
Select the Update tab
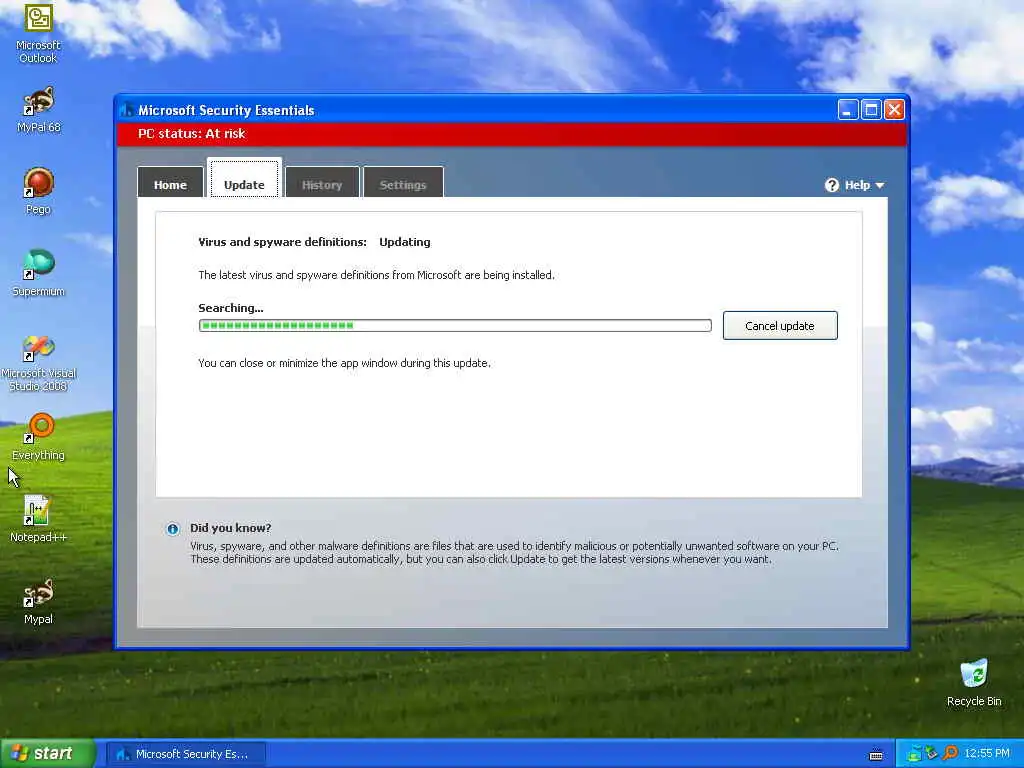[244, 178]
